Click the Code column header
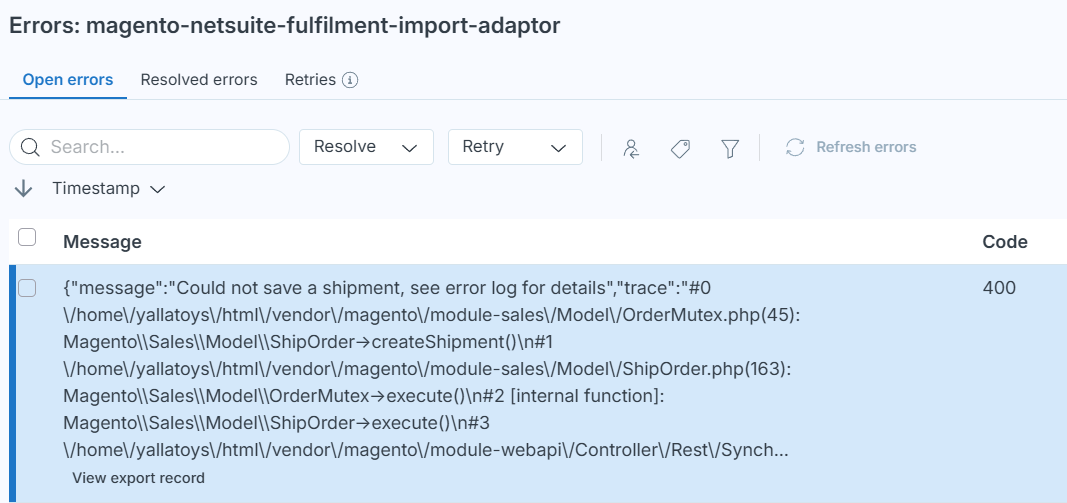This screenshot has height=503, width=1067. coord(1004,242)
